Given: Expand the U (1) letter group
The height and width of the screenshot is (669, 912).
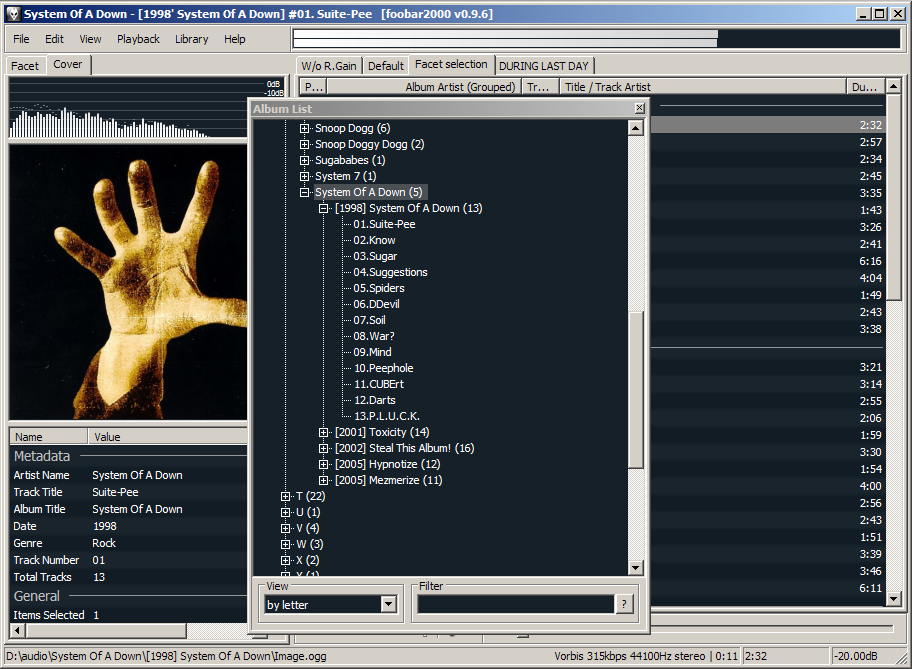Looking at the screenshot, I should tap(285, 512).
